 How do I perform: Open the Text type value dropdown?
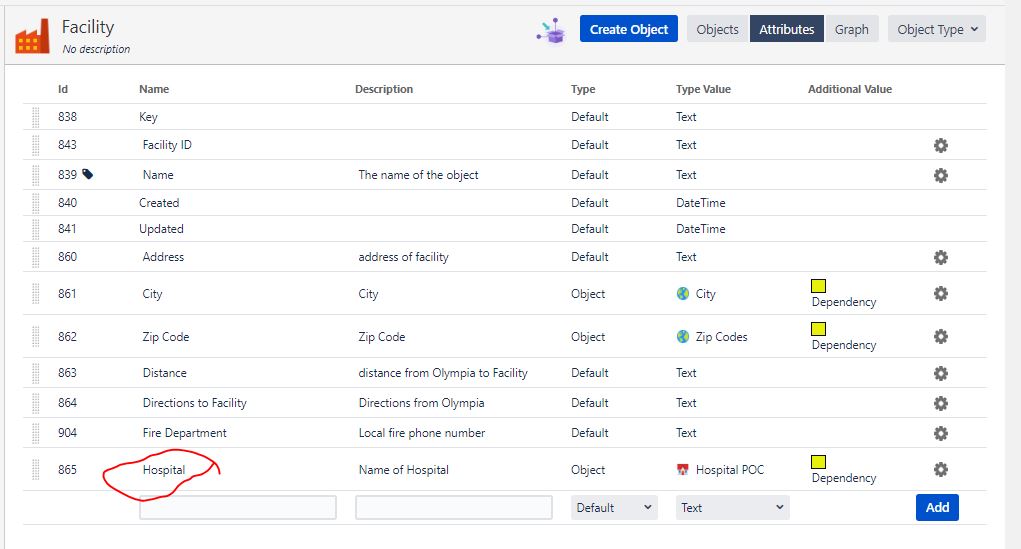coord(733,508)
